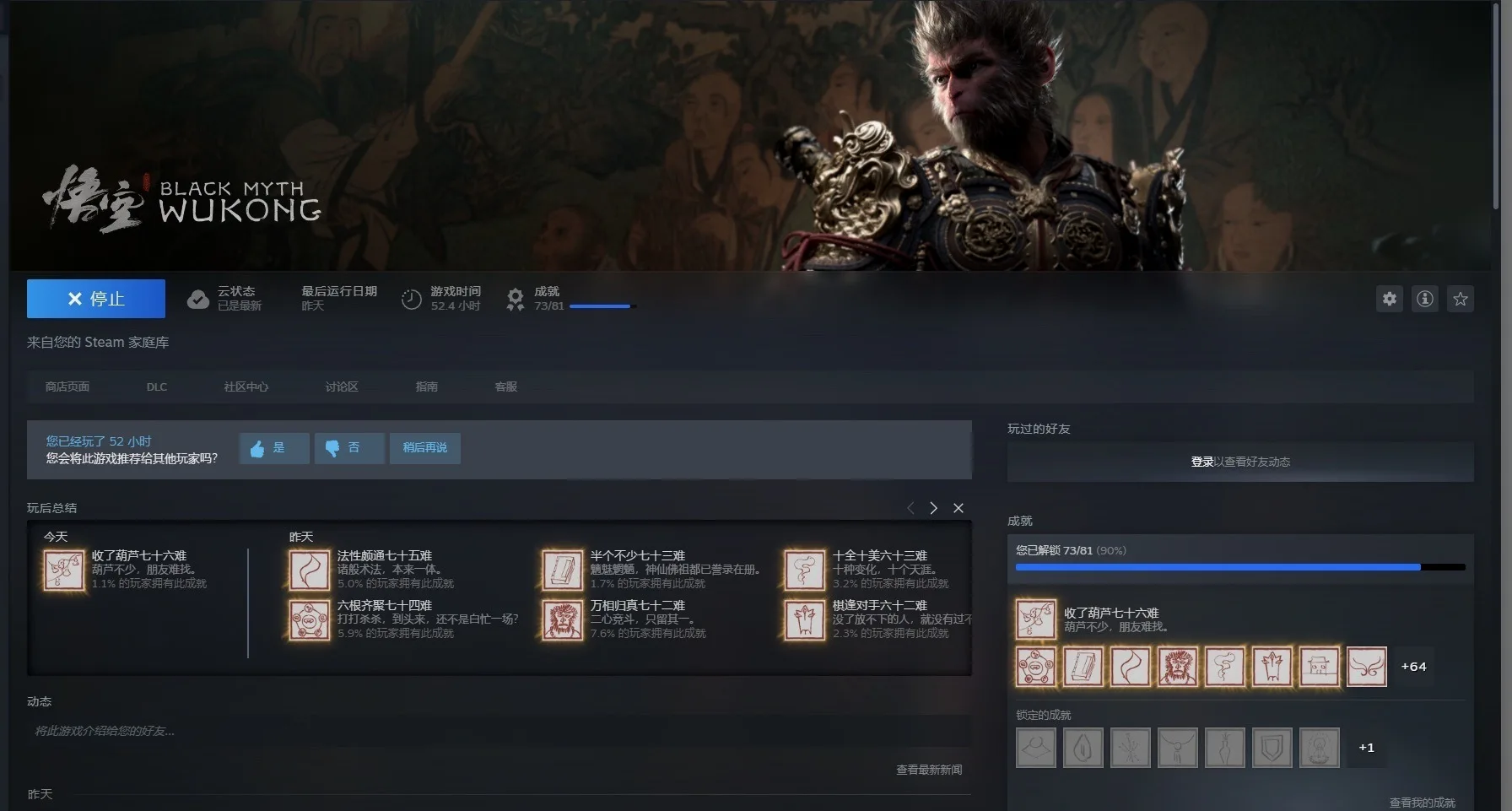Open the DLC tab

pyautogui.click(x=157, y=387)
